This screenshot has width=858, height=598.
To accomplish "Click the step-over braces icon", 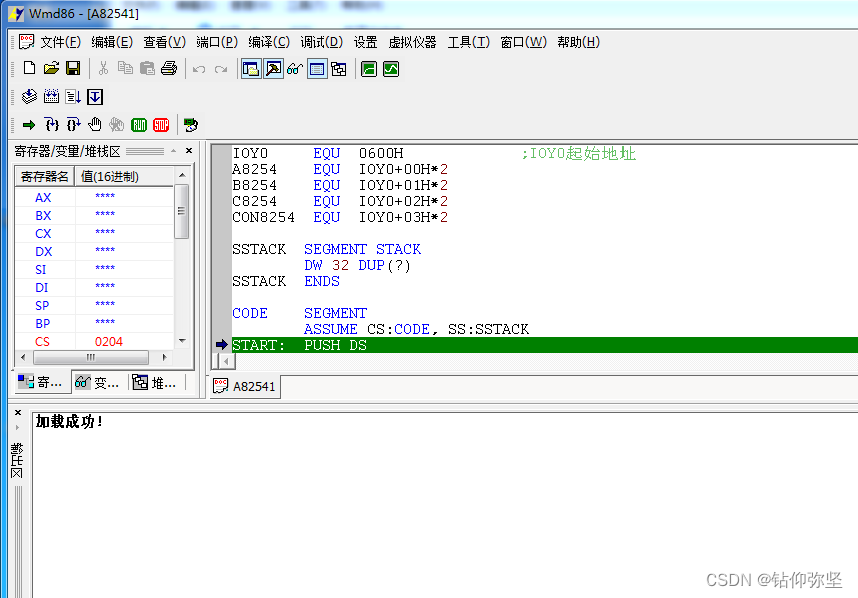I will click(73, 125).
